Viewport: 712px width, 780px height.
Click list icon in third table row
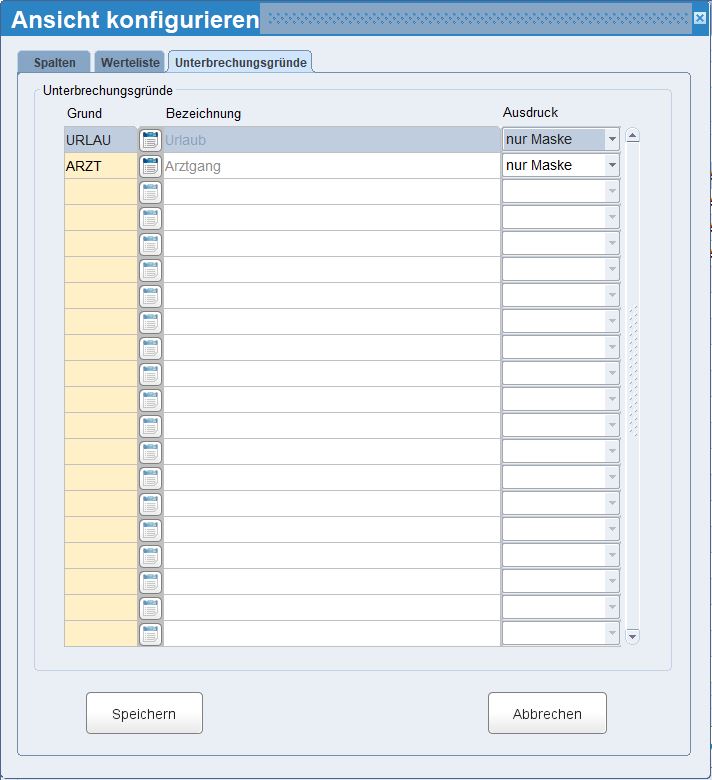coord(150,192)
